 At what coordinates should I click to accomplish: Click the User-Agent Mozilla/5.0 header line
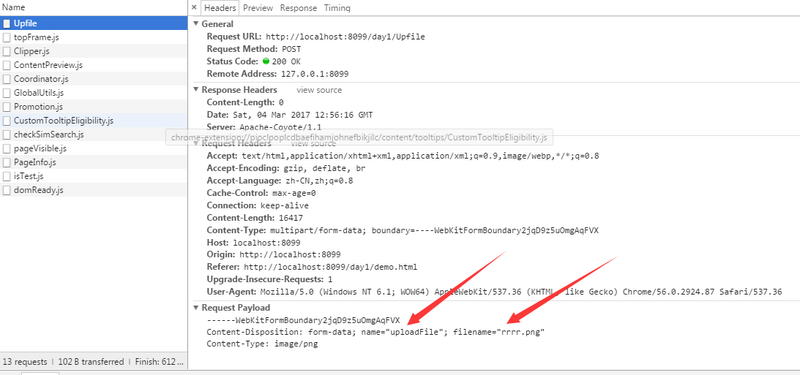494,292
